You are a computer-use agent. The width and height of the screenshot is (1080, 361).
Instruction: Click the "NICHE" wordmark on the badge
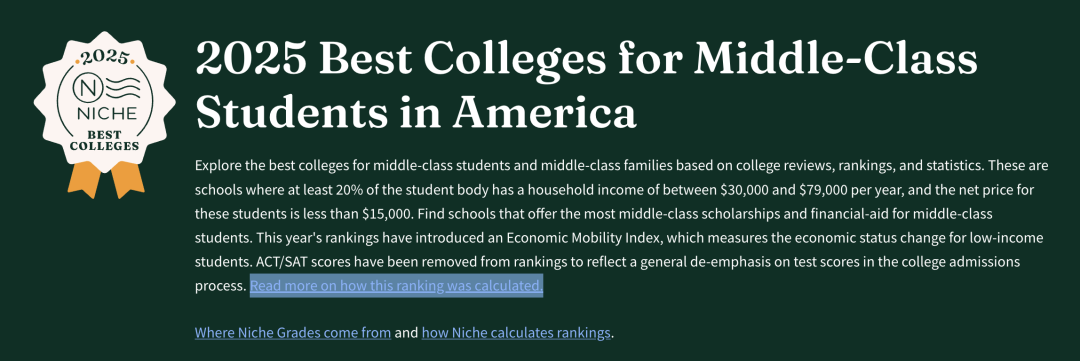106,113
